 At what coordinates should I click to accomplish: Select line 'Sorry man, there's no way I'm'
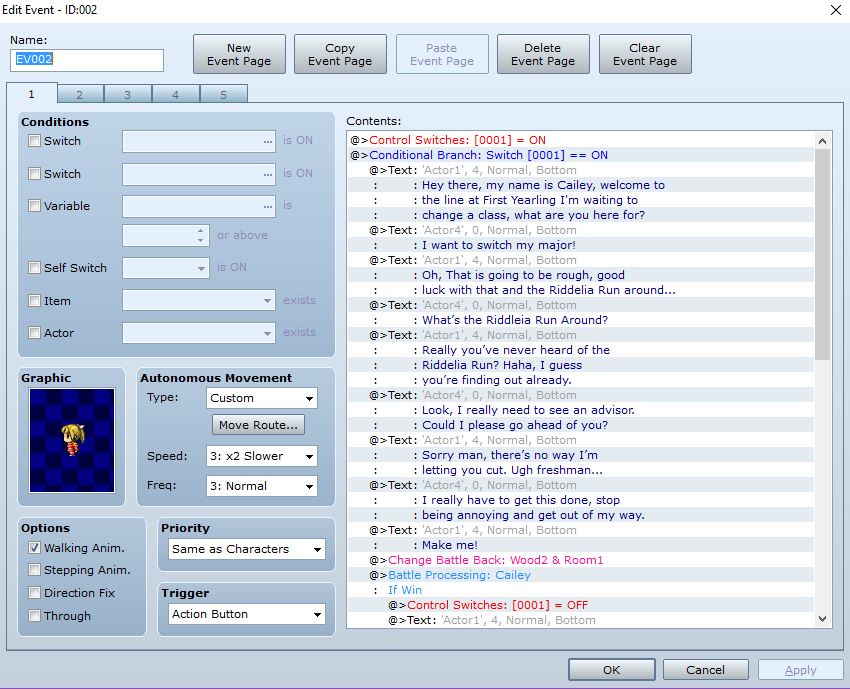(x=581, y=455)
